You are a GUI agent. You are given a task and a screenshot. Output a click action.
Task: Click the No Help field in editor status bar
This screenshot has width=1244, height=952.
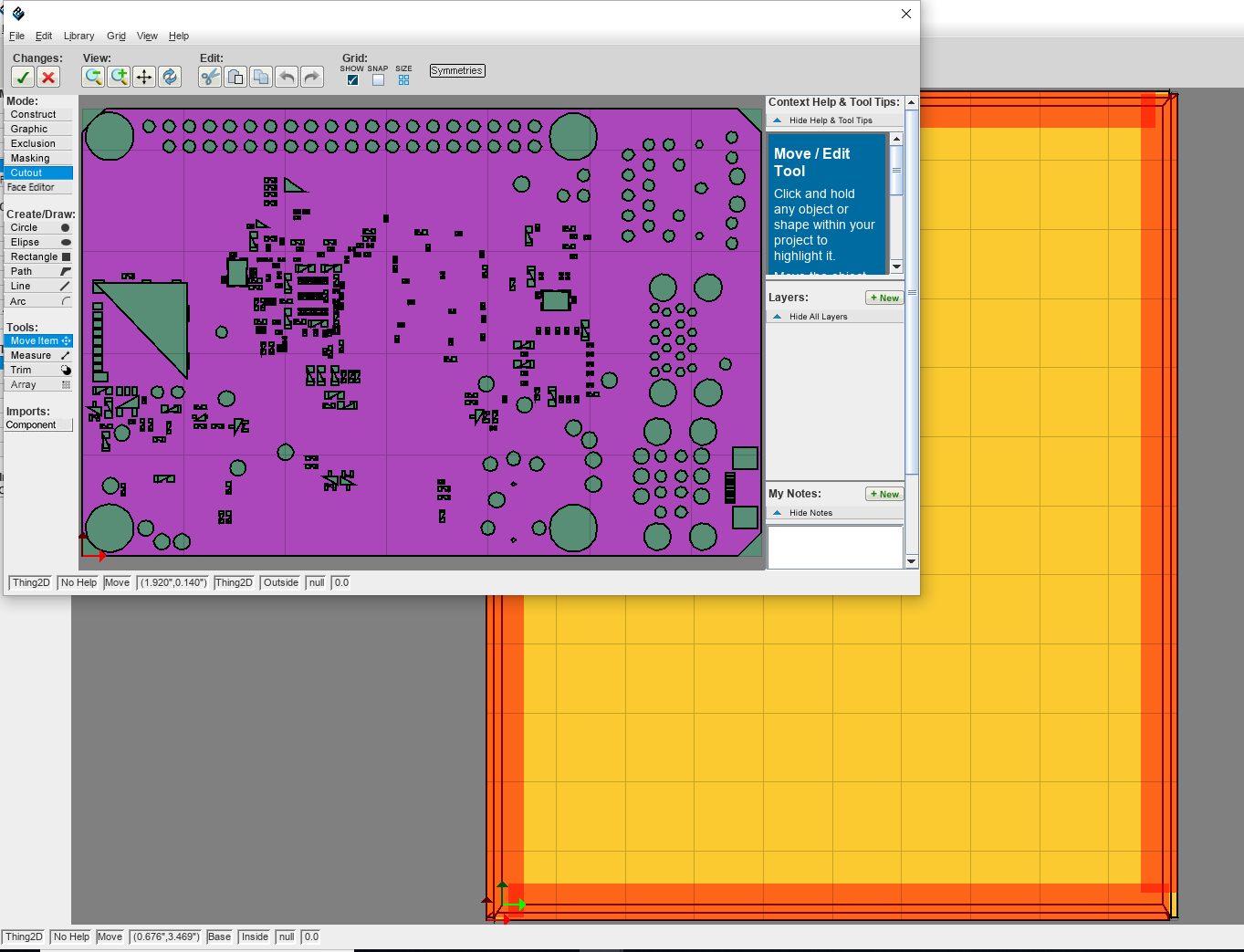coord(78,582)
